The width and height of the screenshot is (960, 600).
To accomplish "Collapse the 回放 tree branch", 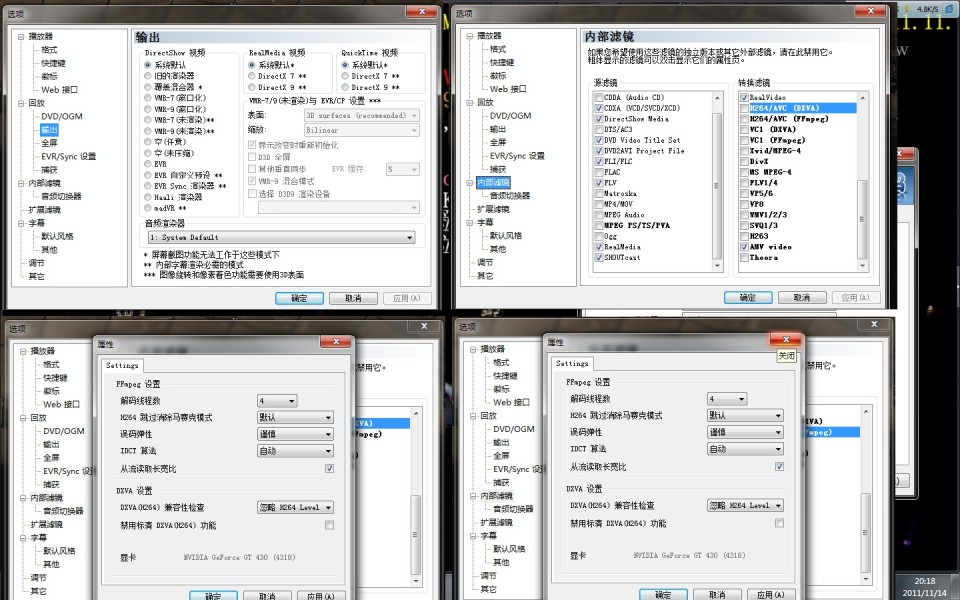I will 19,104.
